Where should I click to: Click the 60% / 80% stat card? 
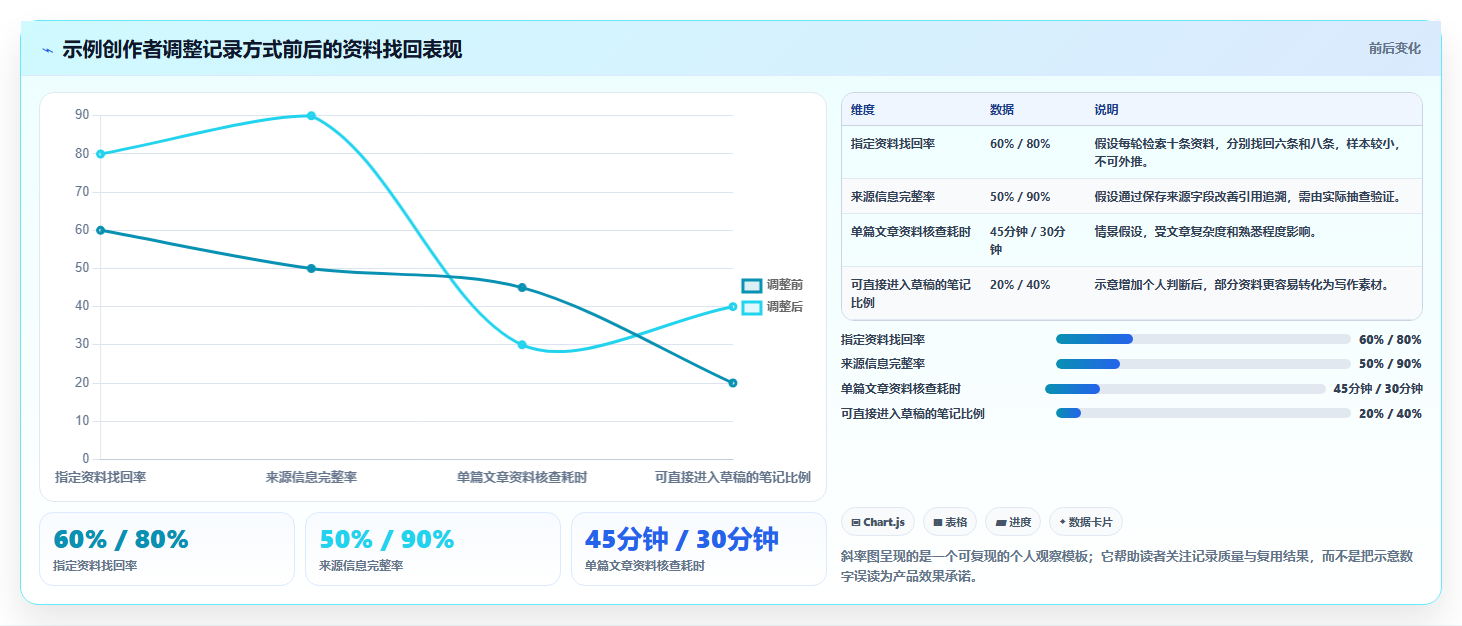click(x=167, y=549)
